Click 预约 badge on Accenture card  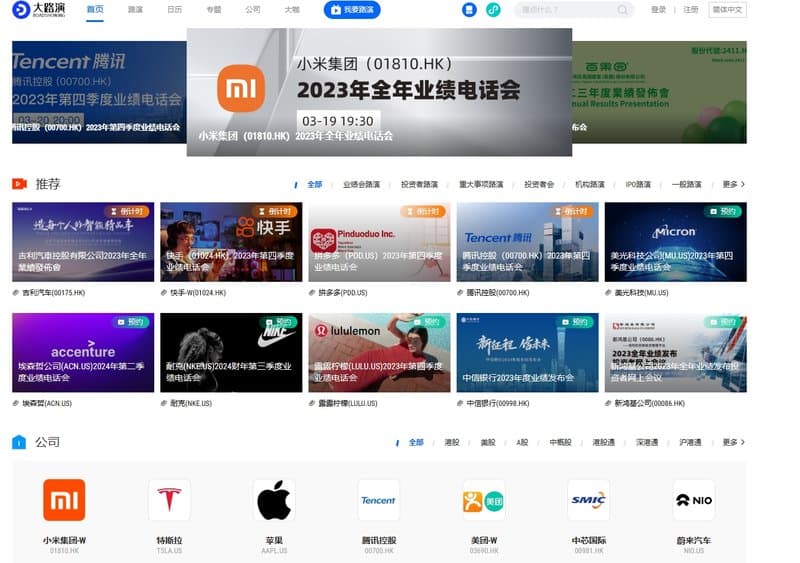[x=130, y=322]
